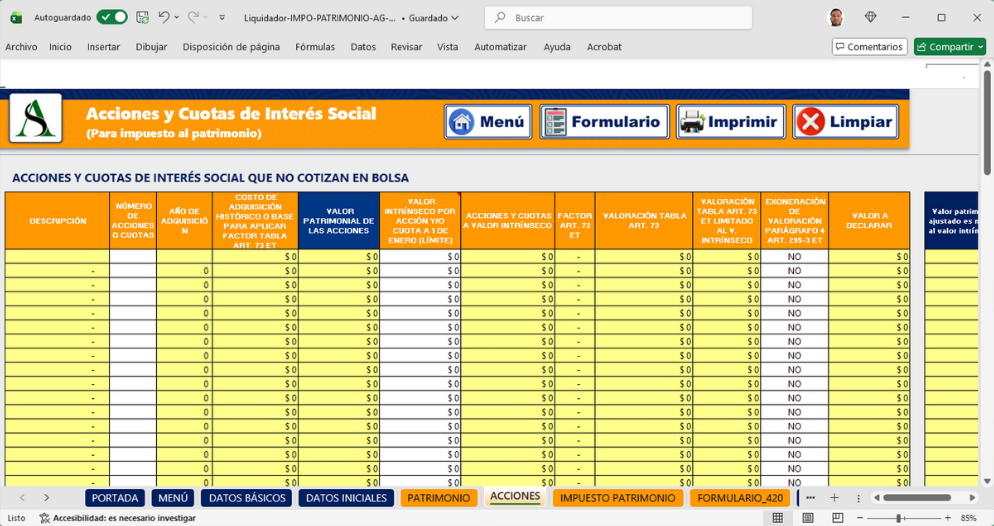Click inside the Buscar search field
This screenshot has height=526, width=994.
coord(618,18)
